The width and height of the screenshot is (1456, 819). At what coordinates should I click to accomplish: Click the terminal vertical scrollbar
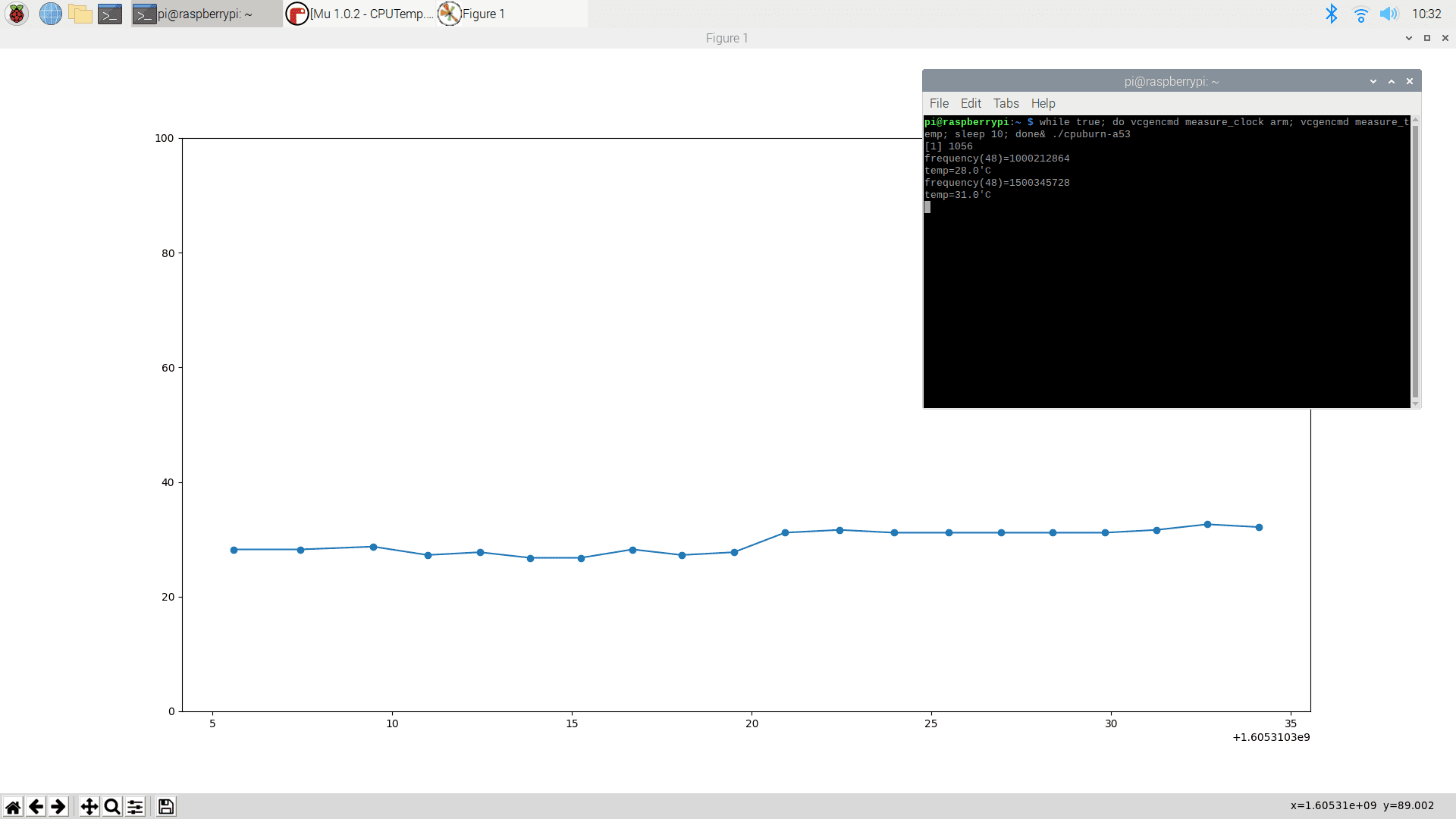(x=1415, y=262)
